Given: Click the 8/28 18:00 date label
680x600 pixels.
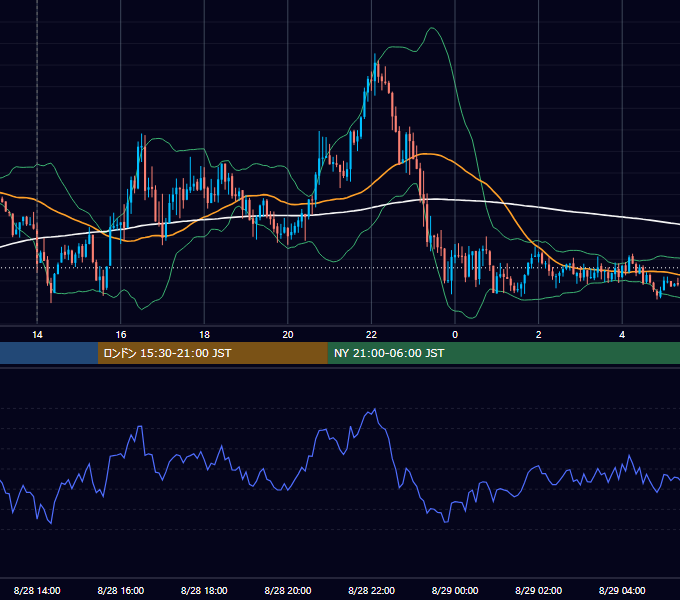Looking at the screenshot, I should pyautogui.click(x=204, y=590).
